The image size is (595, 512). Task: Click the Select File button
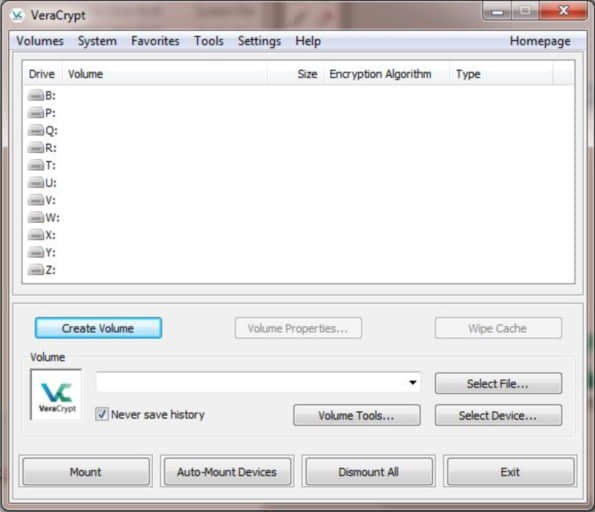(498, 383)
